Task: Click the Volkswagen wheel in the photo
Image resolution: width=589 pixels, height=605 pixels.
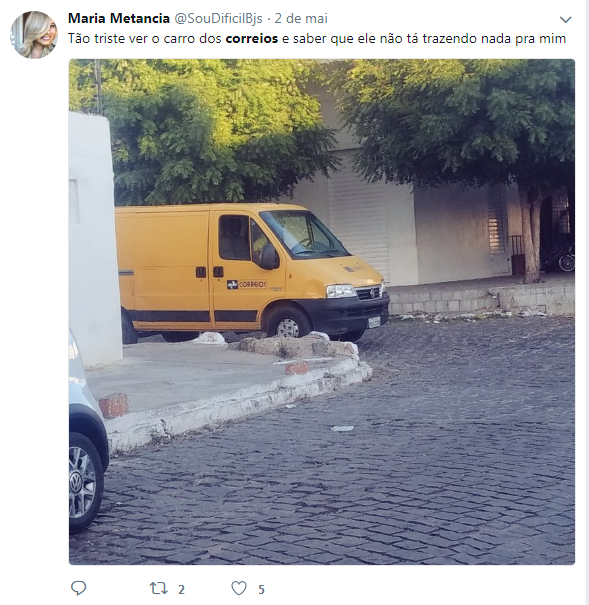Action: tap(83, 482)
